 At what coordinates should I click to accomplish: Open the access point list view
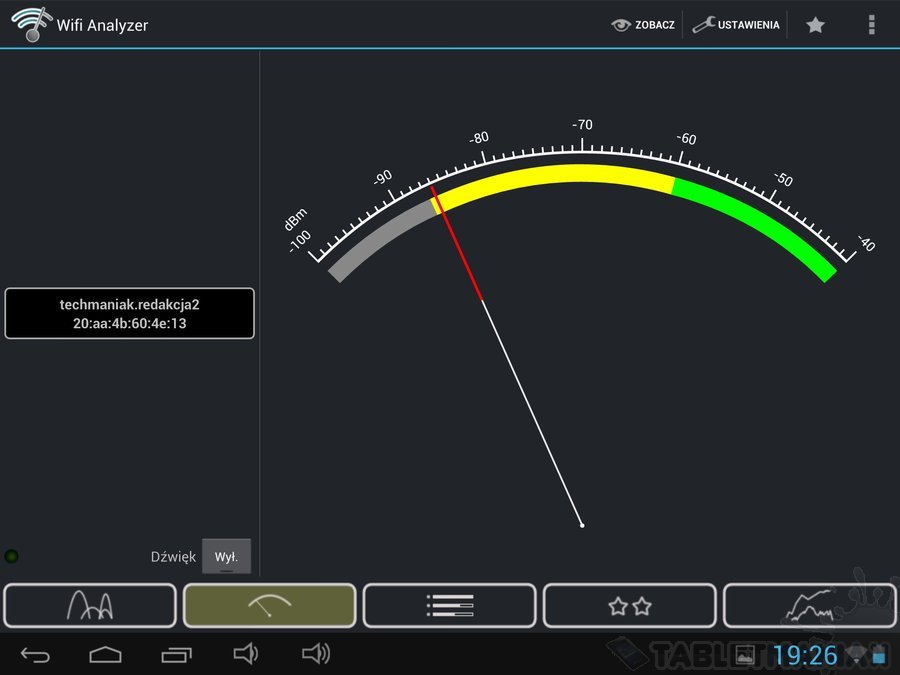coord(449,605)
